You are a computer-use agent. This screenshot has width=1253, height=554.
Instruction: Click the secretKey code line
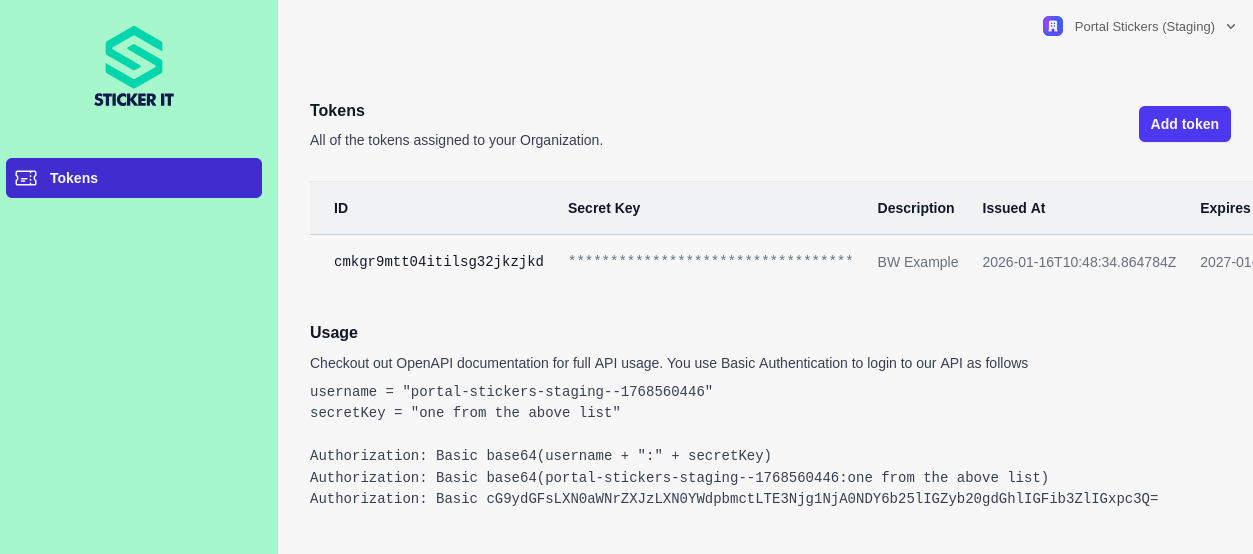tap(465, 413)
